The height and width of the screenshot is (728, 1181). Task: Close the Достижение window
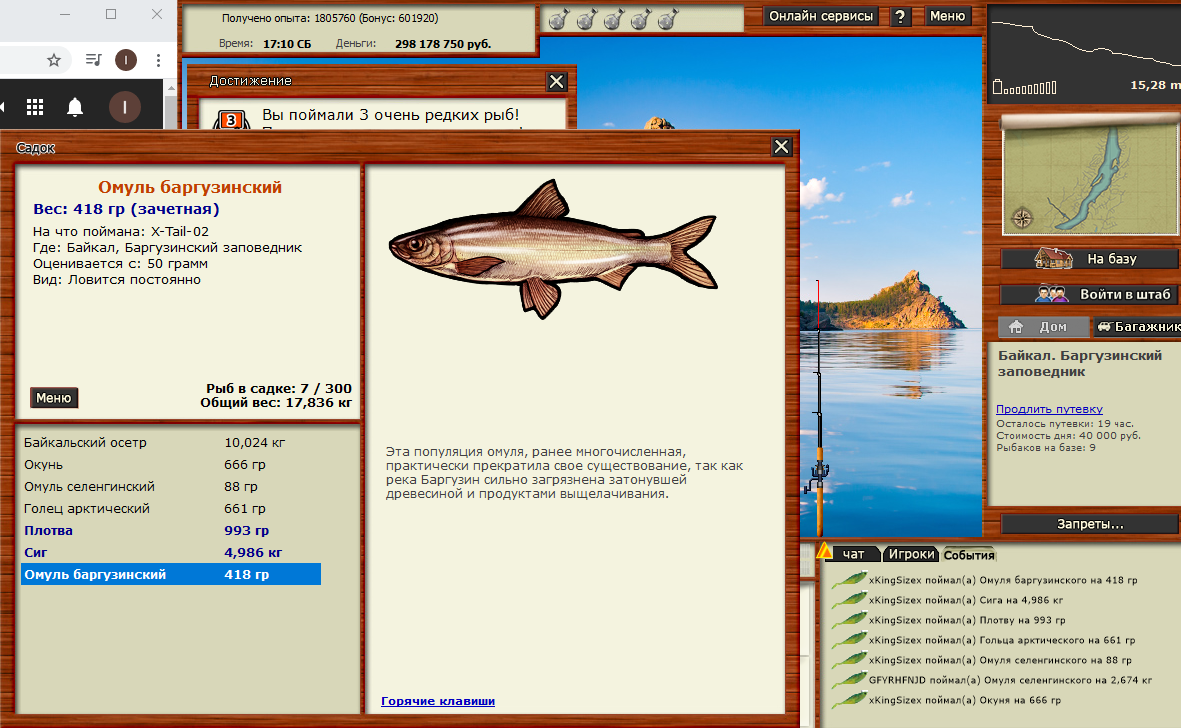tap(557, 81)
